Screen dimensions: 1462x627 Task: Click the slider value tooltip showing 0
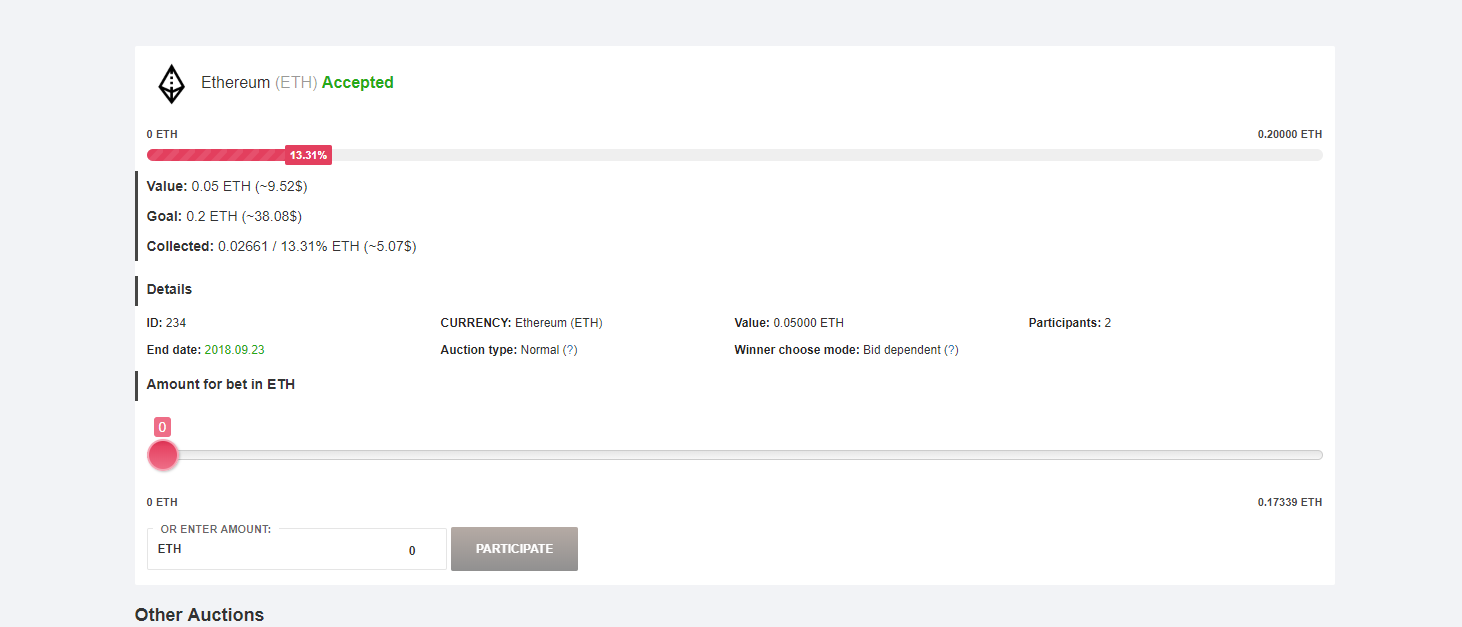[162, 427]
